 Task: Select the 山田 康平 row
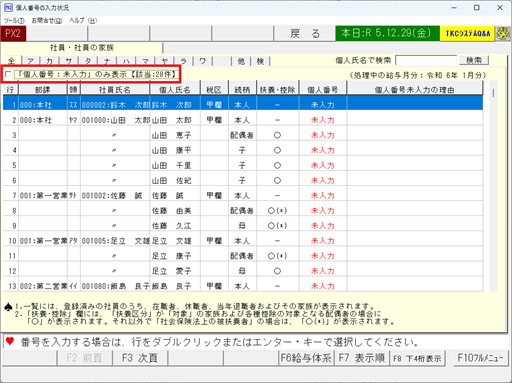coord(243,150)
